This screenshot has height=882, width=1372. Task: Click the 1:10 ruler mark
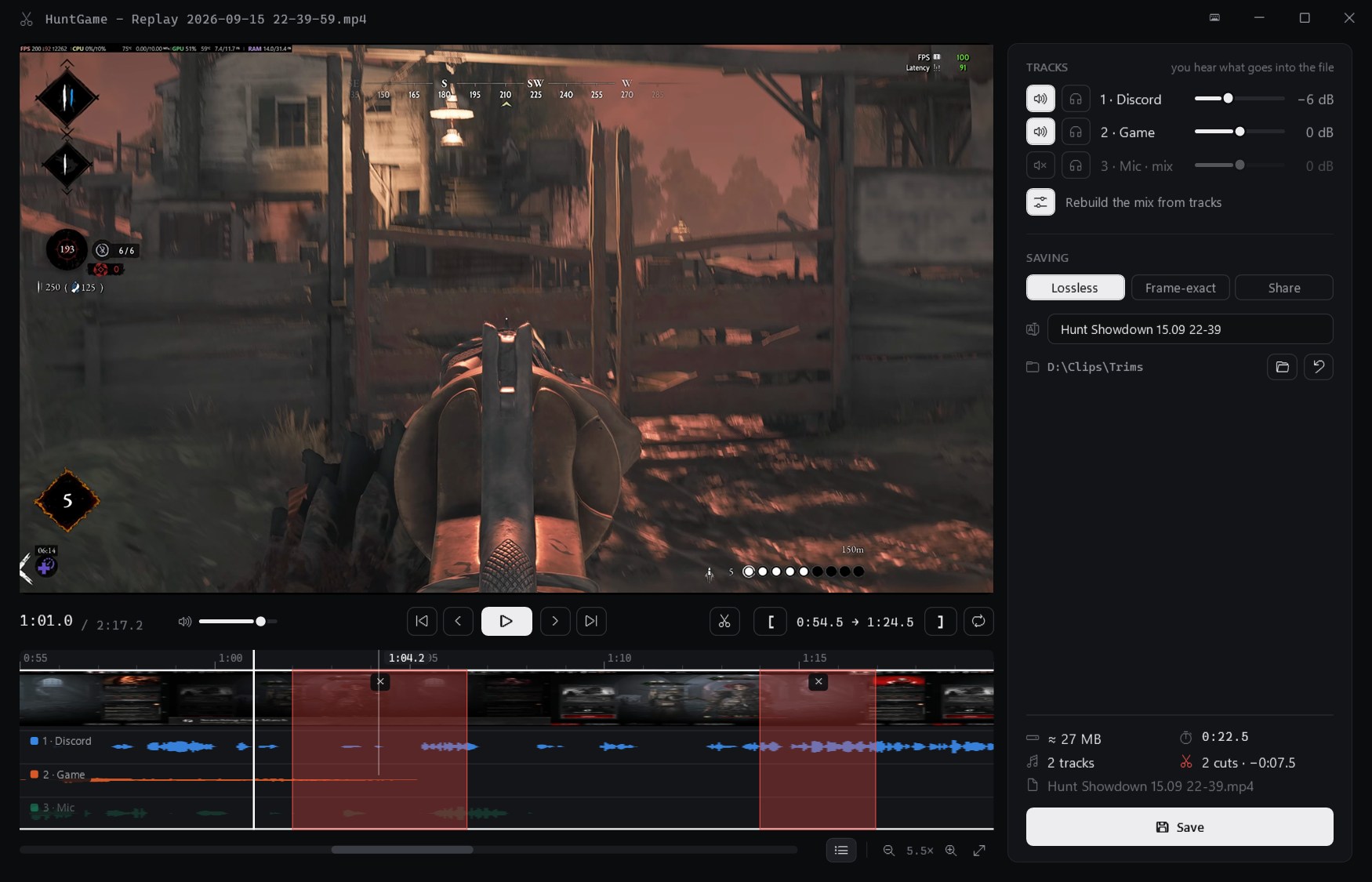619,658
